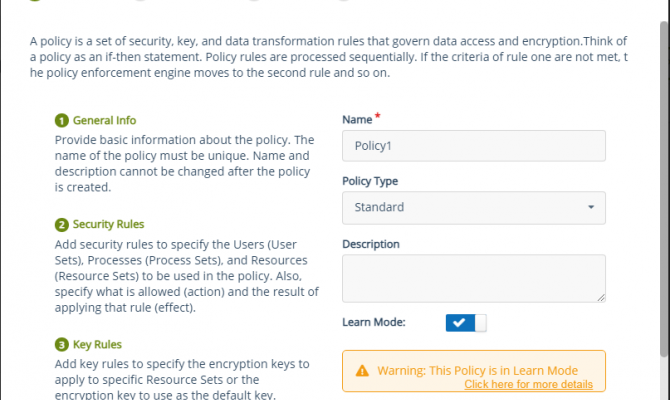Click inside the empty Description text area
This screenshot has height=400, width=670.
click(x=474, y=277)
